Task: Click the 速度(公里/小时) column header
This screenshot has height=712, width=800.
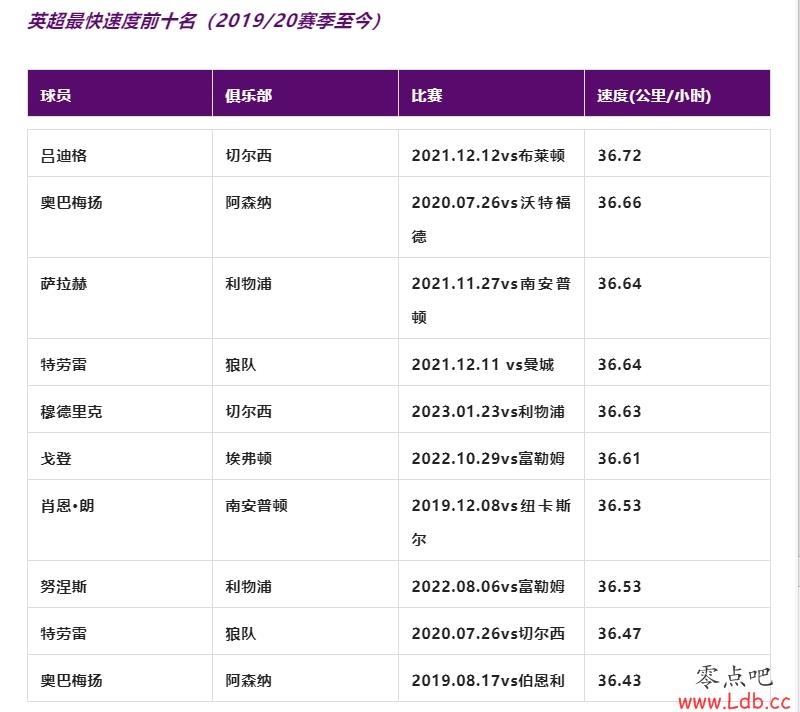Action: (x=677, y=93)
